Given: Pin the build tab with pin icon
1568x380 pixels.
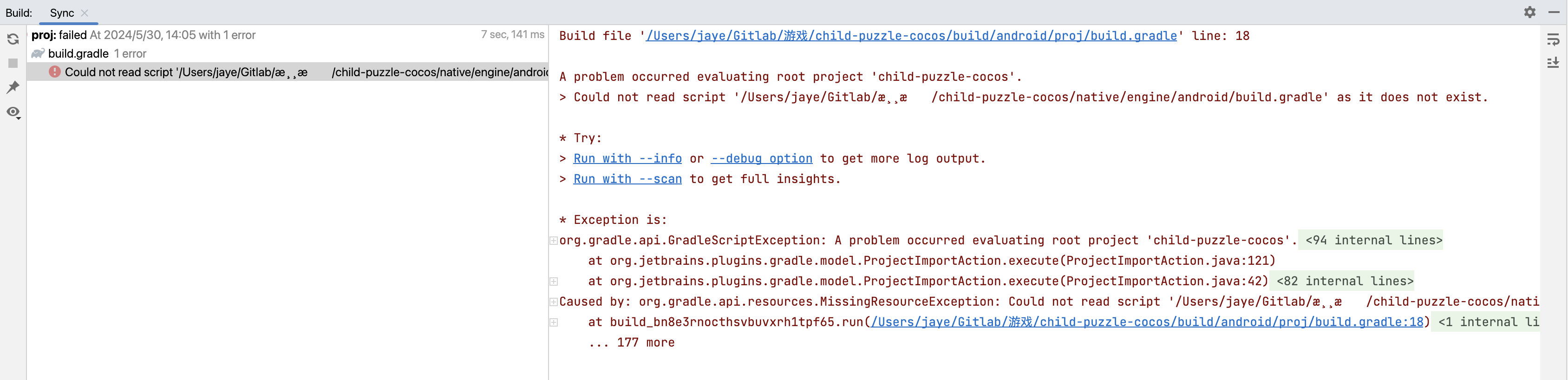Looking at the screenshot, I should (13, 87).
